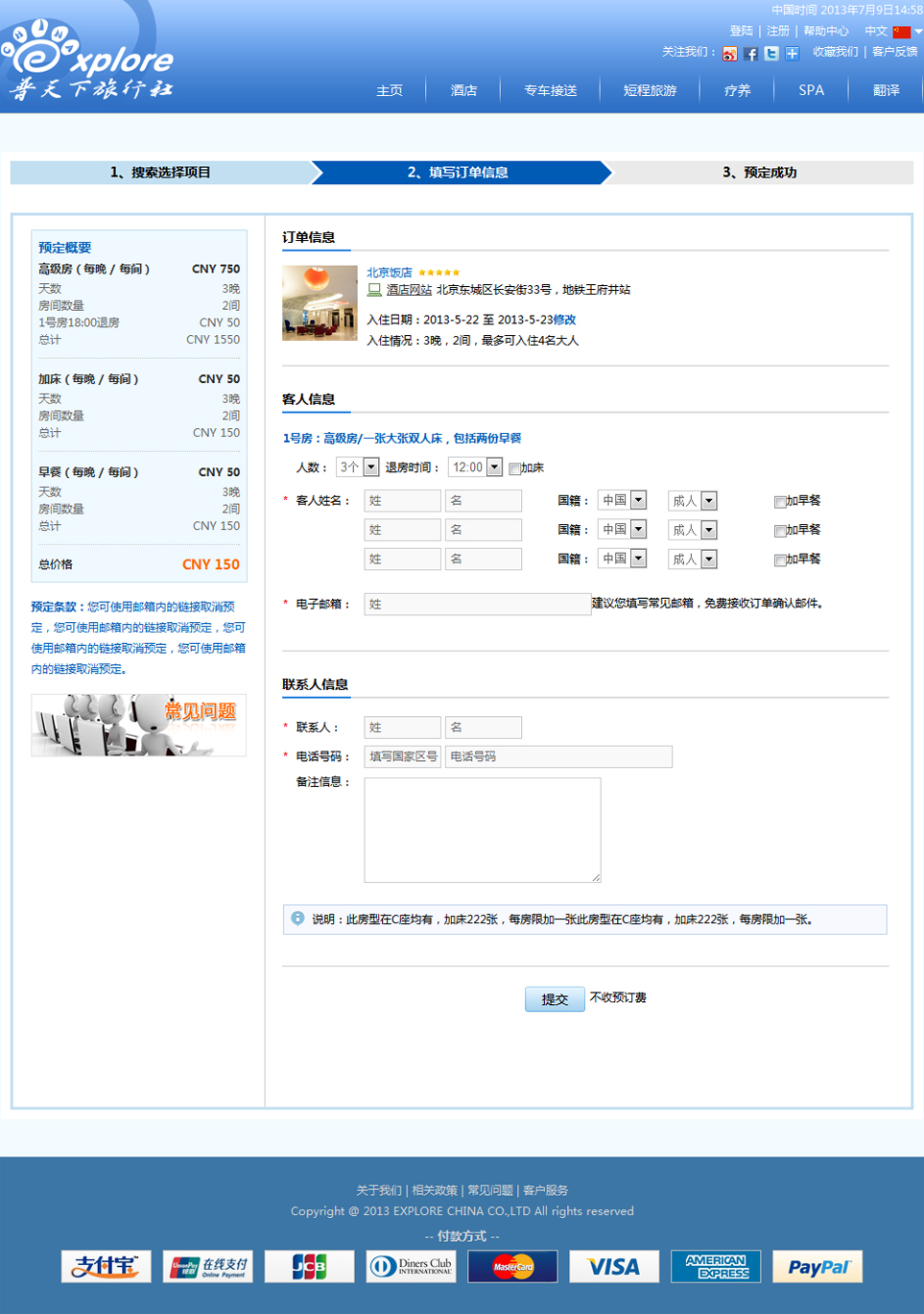This screenshot has height=1314, width=924.
Task: Open the 人数 dropdown showing 3个
Action: coord(358,467)
